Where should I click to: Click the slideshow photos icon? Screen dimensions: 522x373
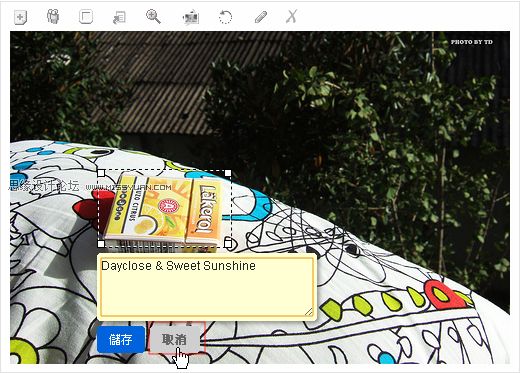191,18
